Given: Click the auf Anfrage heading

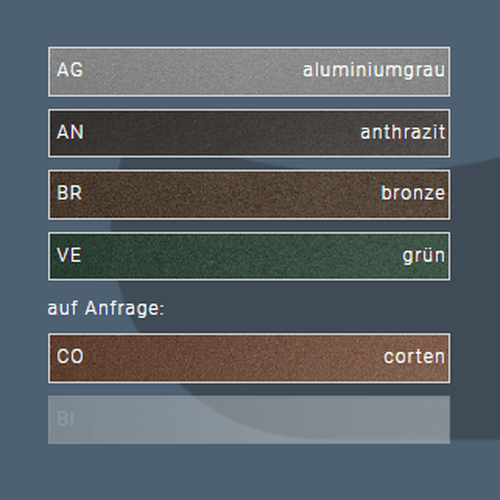Looking at the screenshot, I should [x=106, y=308].
